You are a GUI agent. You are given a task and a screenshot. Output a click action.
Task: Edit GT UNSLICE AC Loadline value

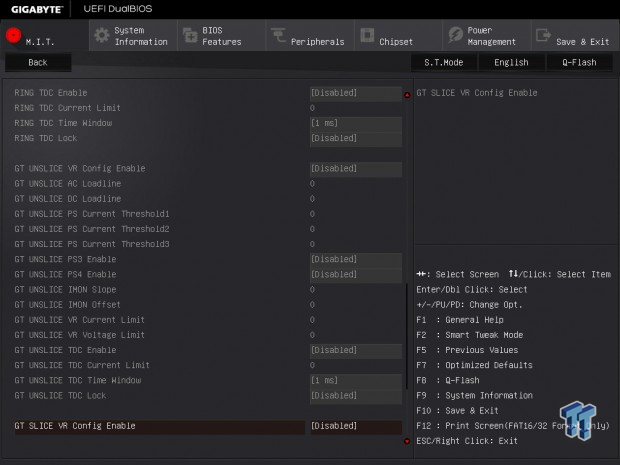click(312, 184)
